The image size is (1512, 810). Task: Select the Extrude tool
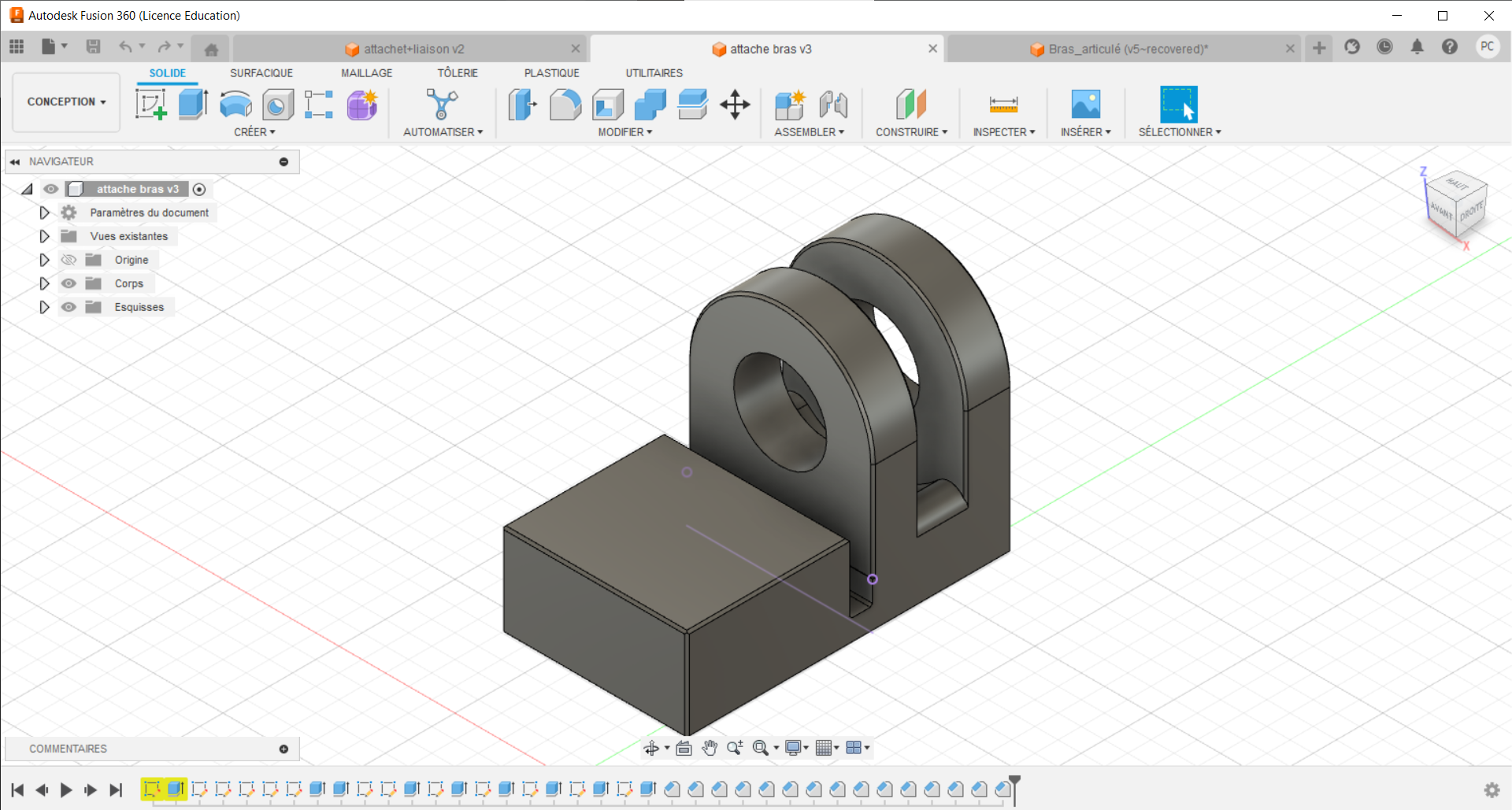[193, 104]
